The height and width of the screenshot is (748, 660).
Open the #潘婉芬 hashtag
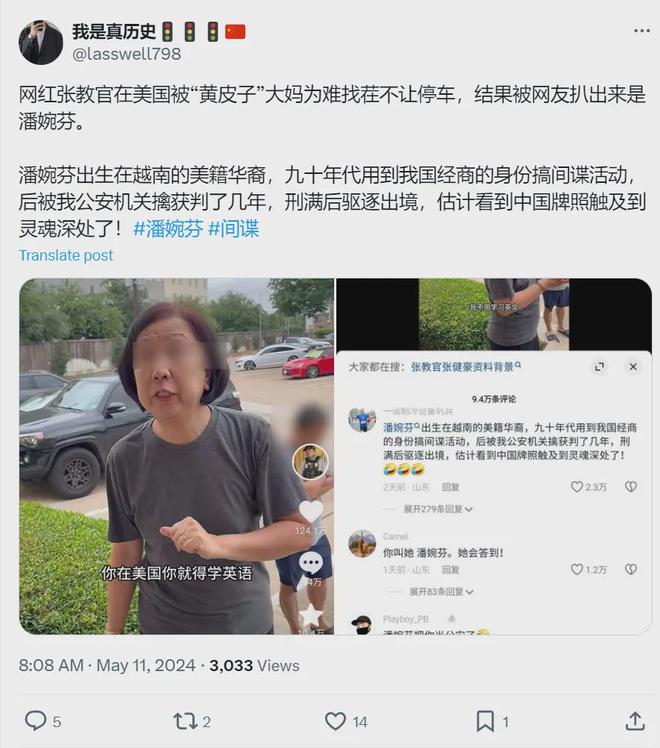168,229
